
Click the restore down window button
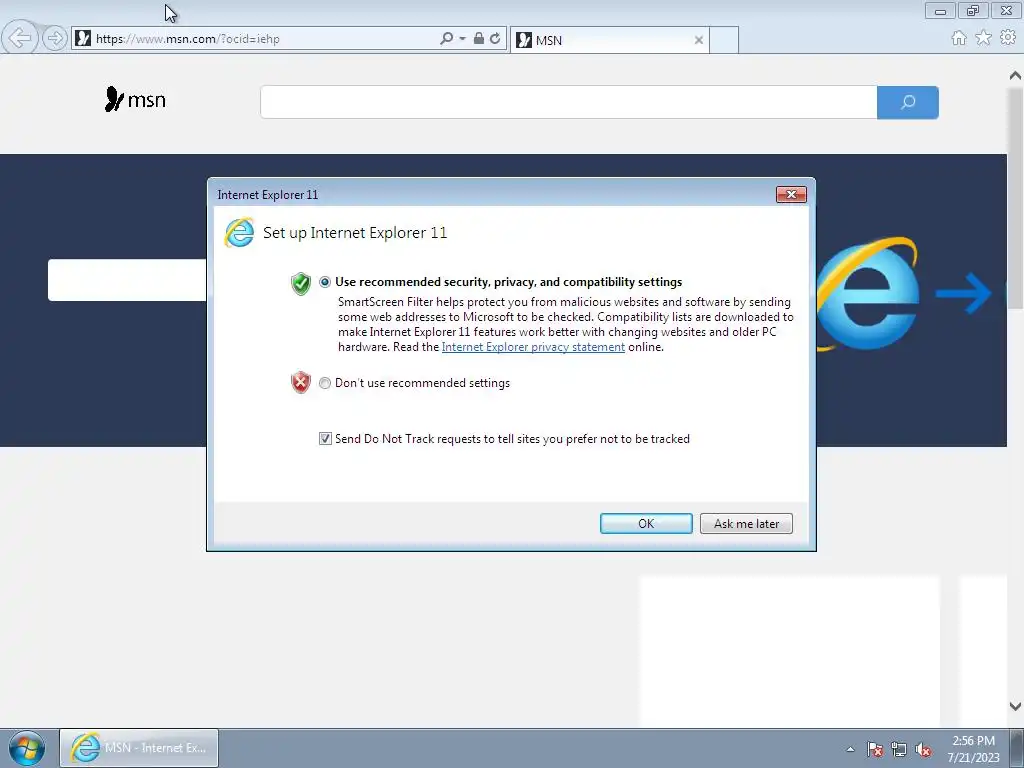(973, 10)
